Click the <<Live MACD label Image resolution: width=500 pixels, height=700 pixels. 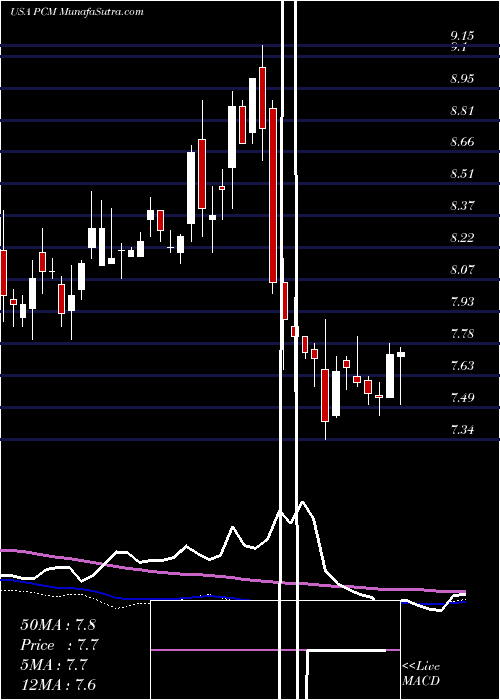(x=421, y=673)
